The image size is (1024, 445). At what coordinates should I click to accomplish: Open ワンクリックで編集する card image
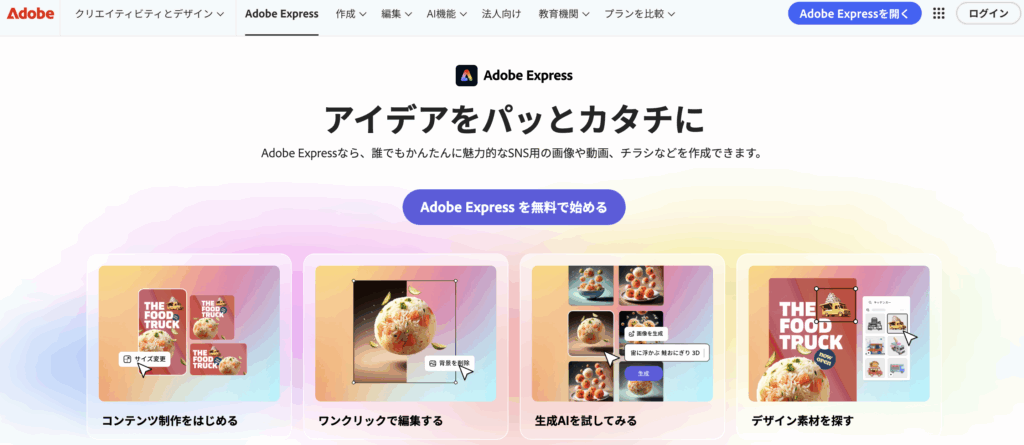click(406, 333)
